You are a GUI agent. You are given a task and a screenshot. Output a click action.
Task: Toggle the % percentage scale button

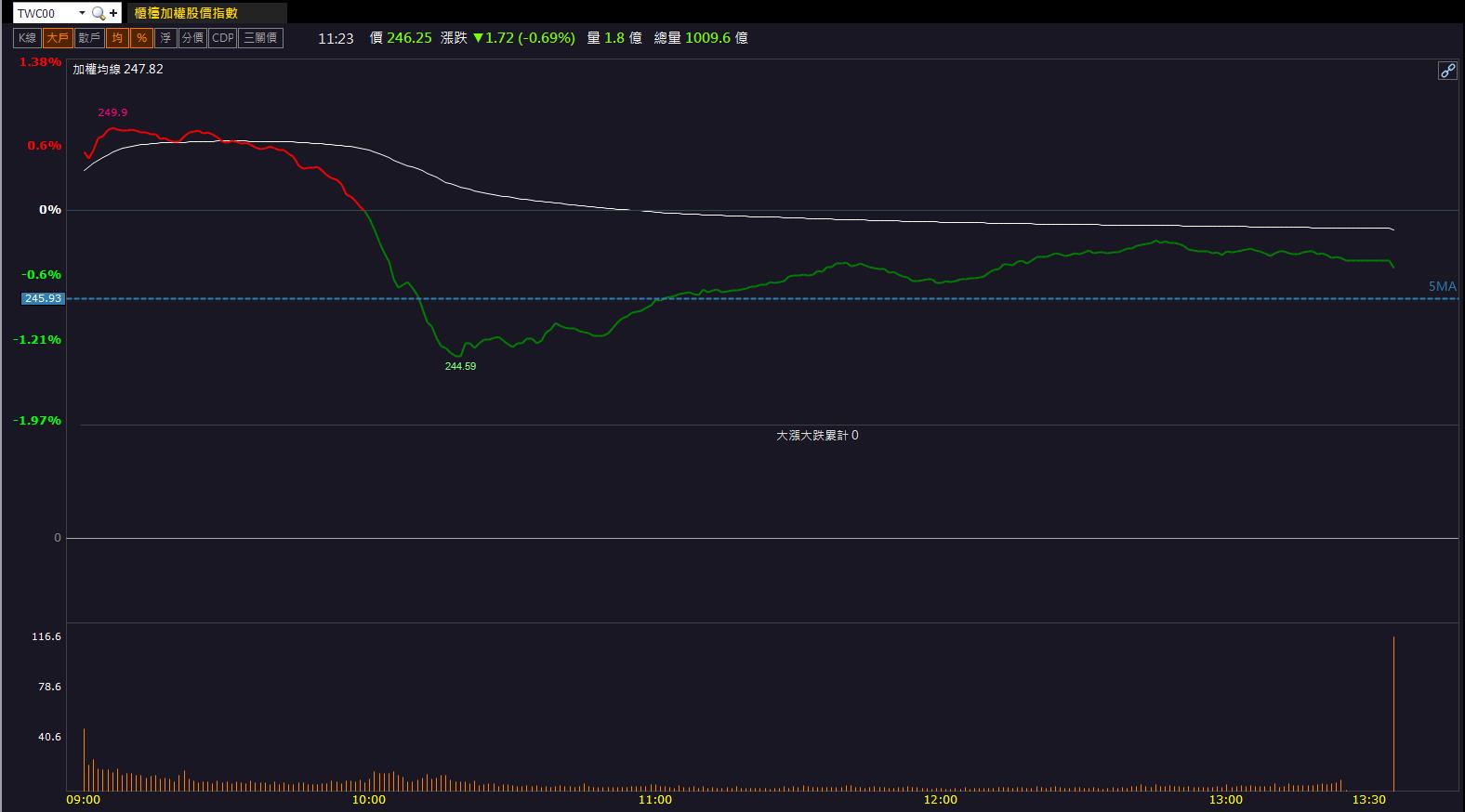click(141, 38)
